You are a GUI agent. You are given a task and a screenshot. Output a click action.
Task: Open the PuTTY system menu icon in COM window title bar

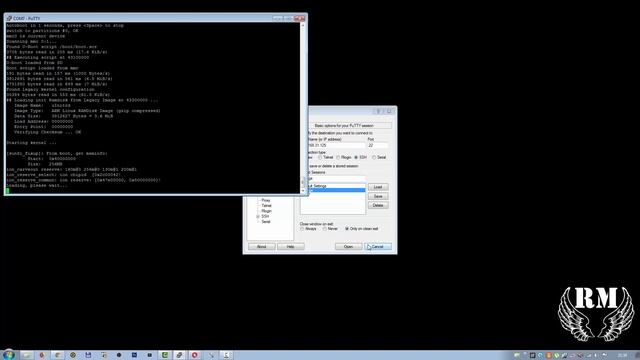tap(9, 18)
